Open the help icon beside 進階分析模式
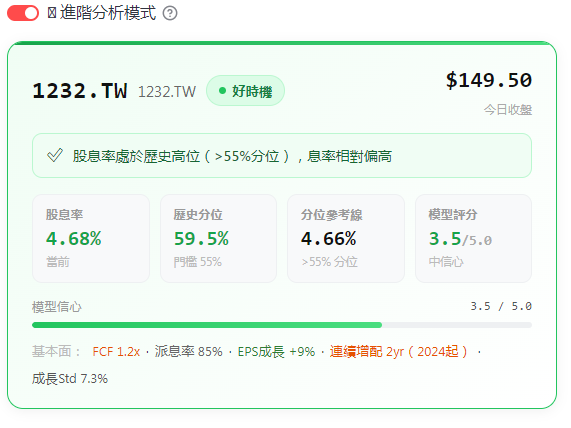 point(170,13)
